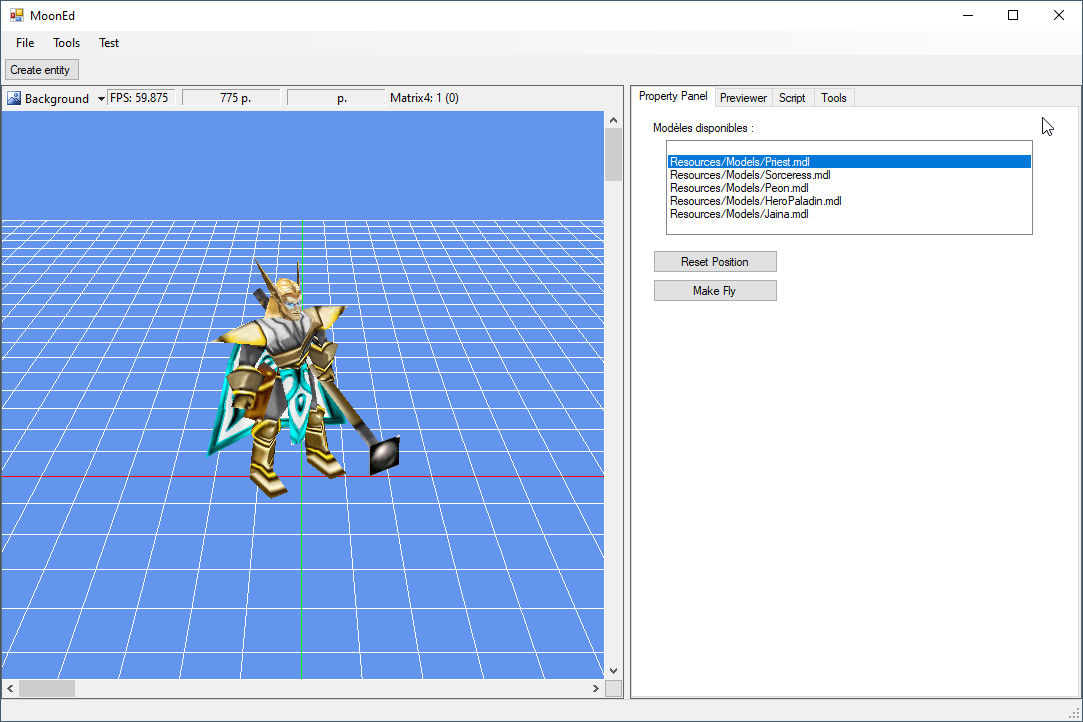Select the Jaina.mdl model entry
The image size is (1083, 722).
click(x=739, y=214)
